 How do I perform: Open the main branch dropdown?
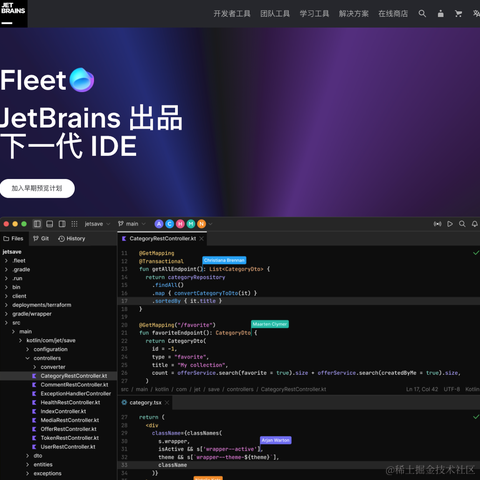point(132,224)
